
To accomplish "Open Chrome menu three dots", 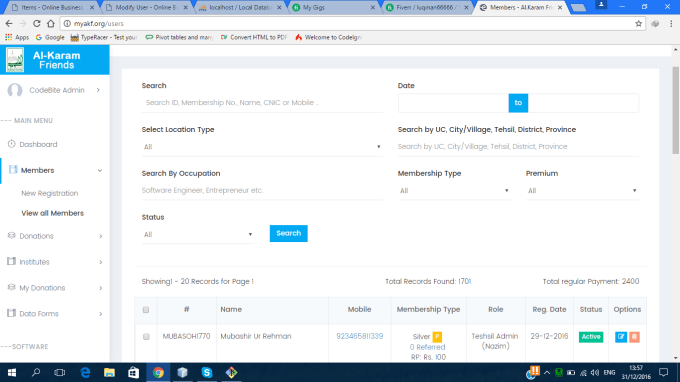I will coord(671,24).
